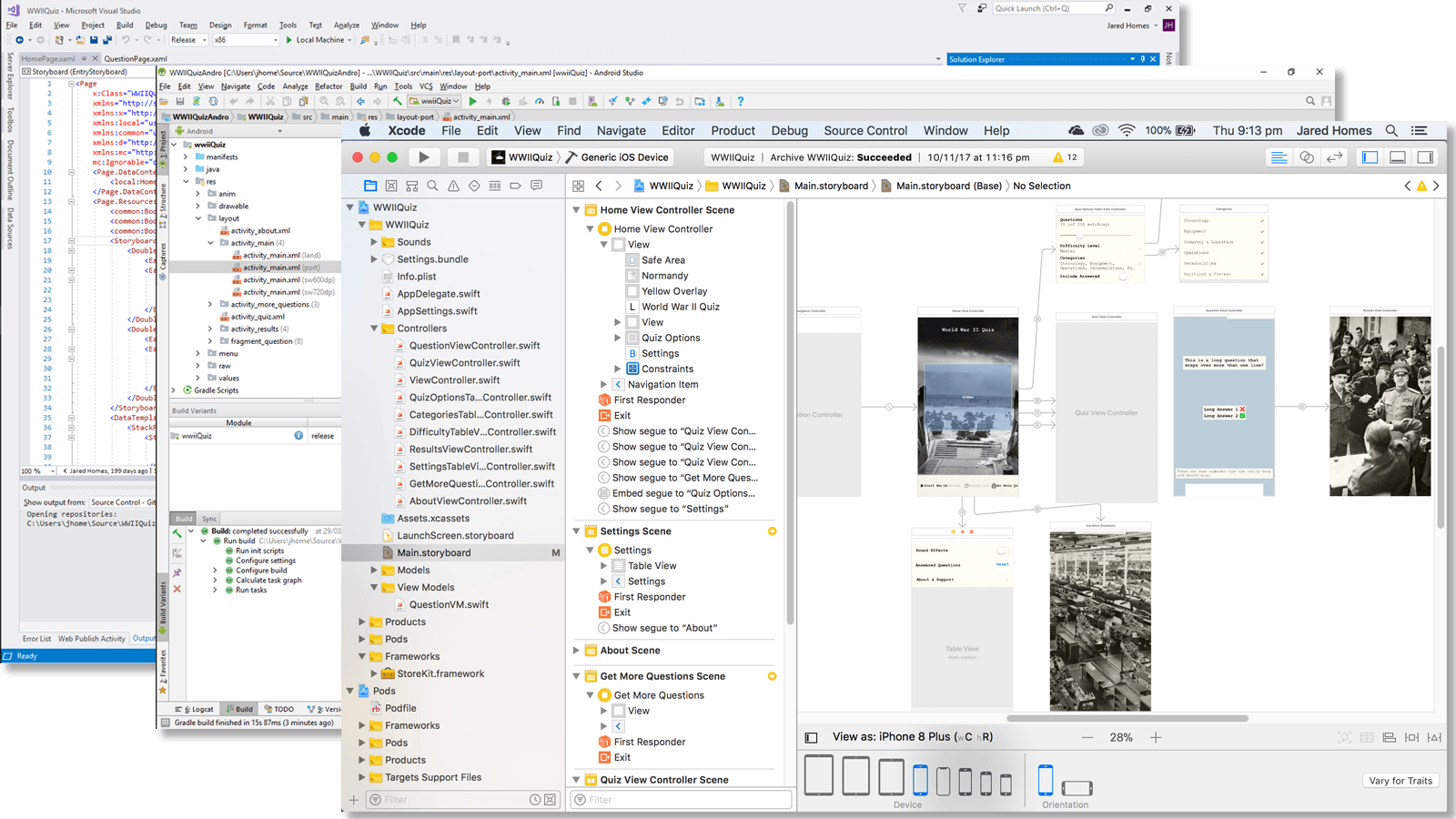Open the Symbol navigator in Xcode
The height and width of the screenshot is (819, 1456).
(412, 186)
